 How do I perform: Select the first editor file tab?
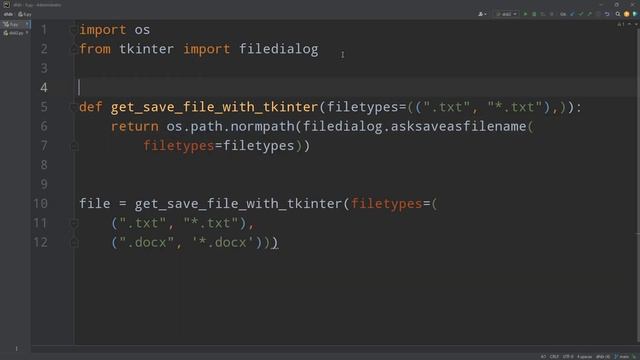click(15, 24)
